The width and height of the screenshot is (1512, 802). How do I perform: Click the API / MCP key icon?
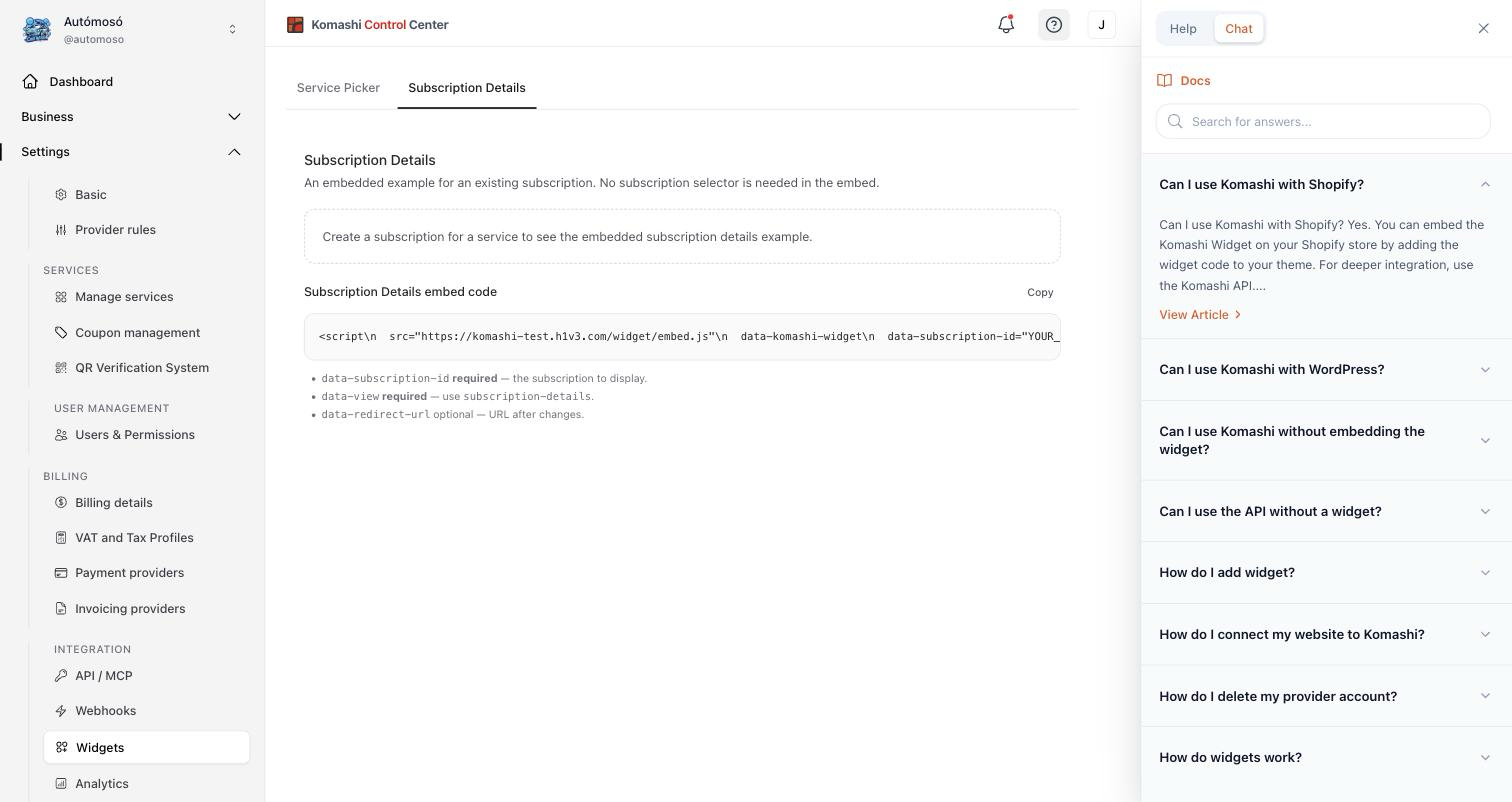tap(61, 676)
